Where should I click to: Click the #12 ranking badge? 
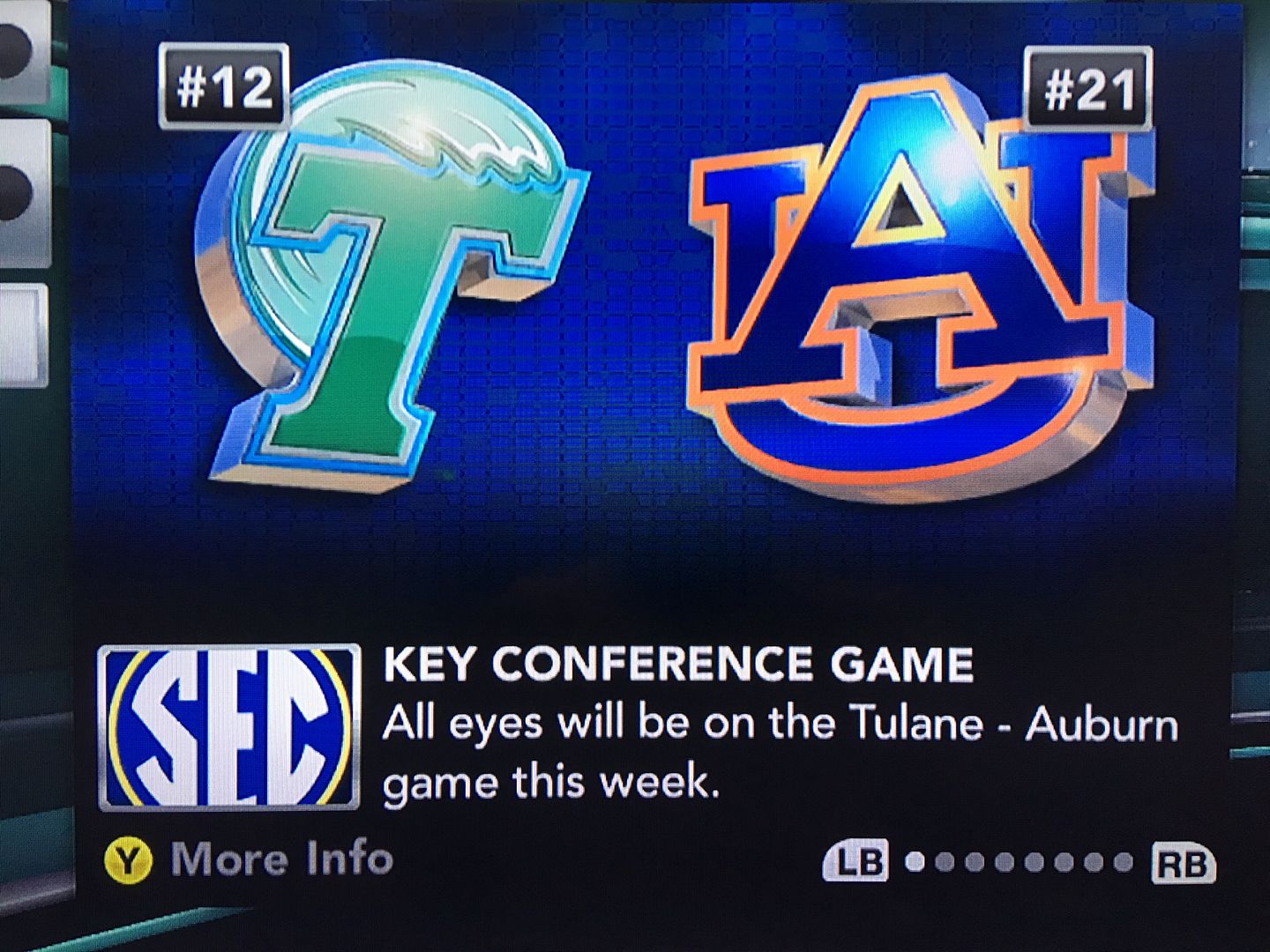pos(224,88)
